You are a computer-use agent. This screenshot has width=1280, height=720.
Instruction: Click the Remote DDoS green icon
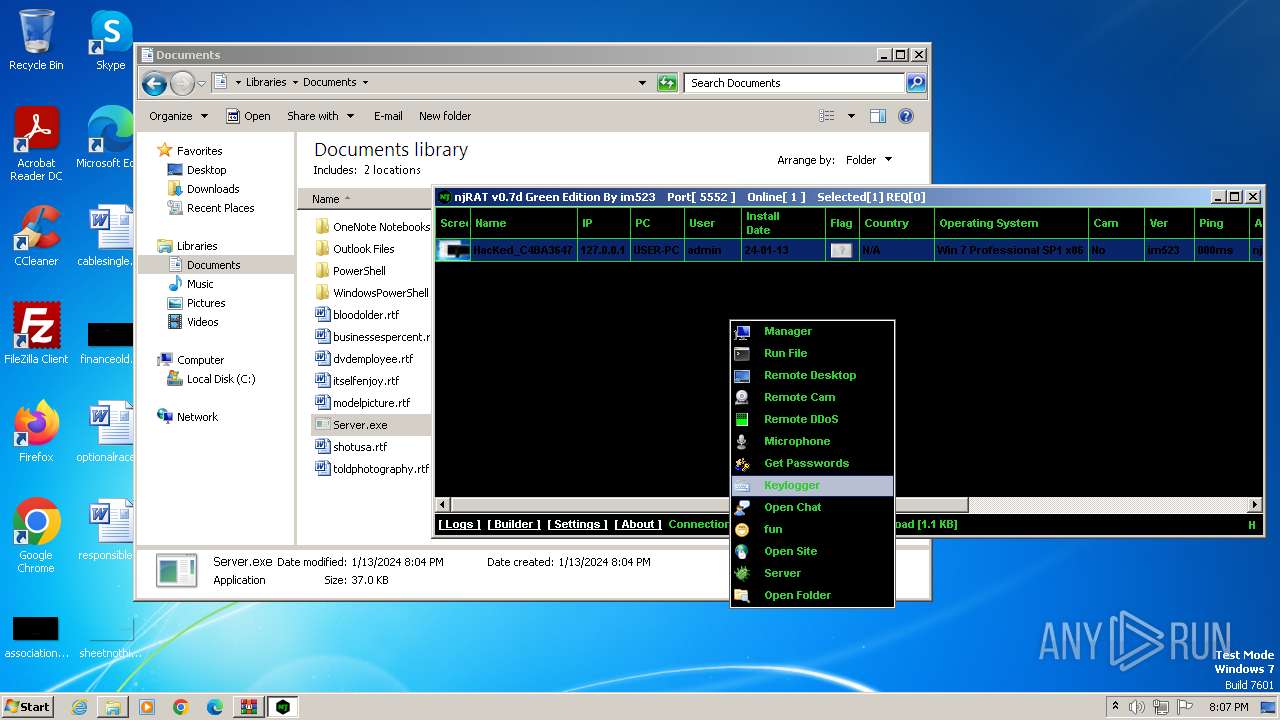click(742, 420)
